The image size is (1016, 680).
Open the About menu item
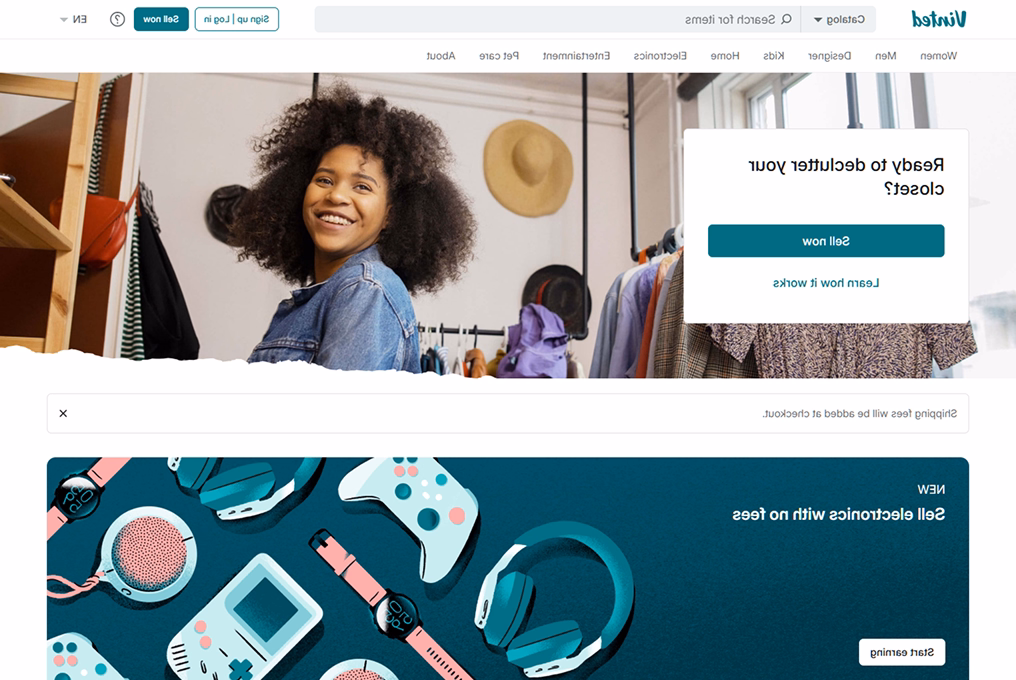click(441, 56)
